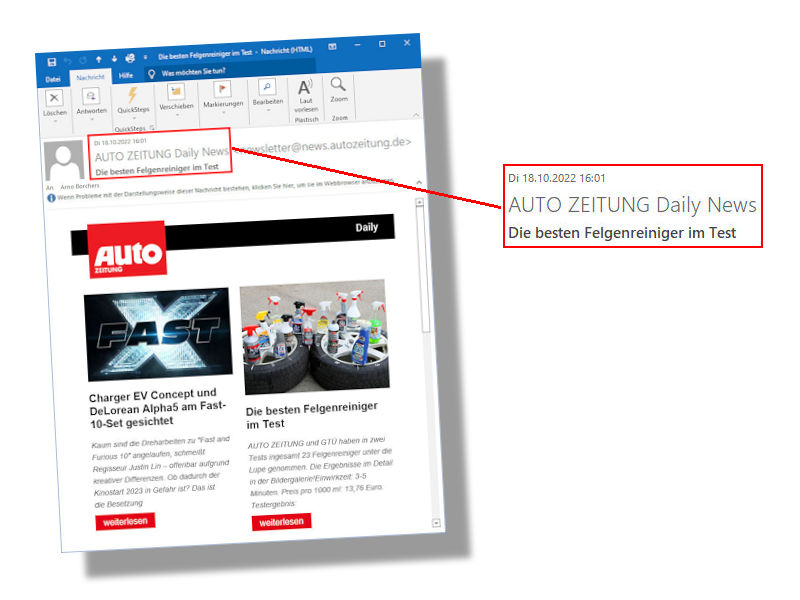This screenshot has width=800, height=600.
Task: Go to next item with the down arrow
Action: [x=114, y=59]
